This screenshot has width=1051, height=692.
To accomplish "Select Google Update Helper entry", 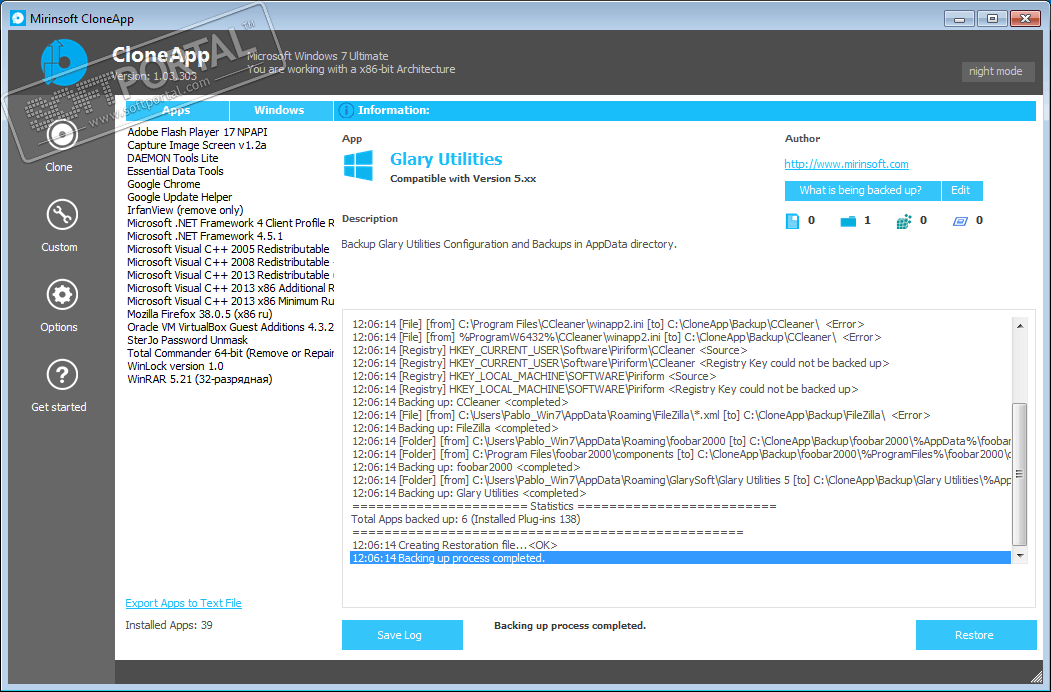I will click(x=180, y=197).
